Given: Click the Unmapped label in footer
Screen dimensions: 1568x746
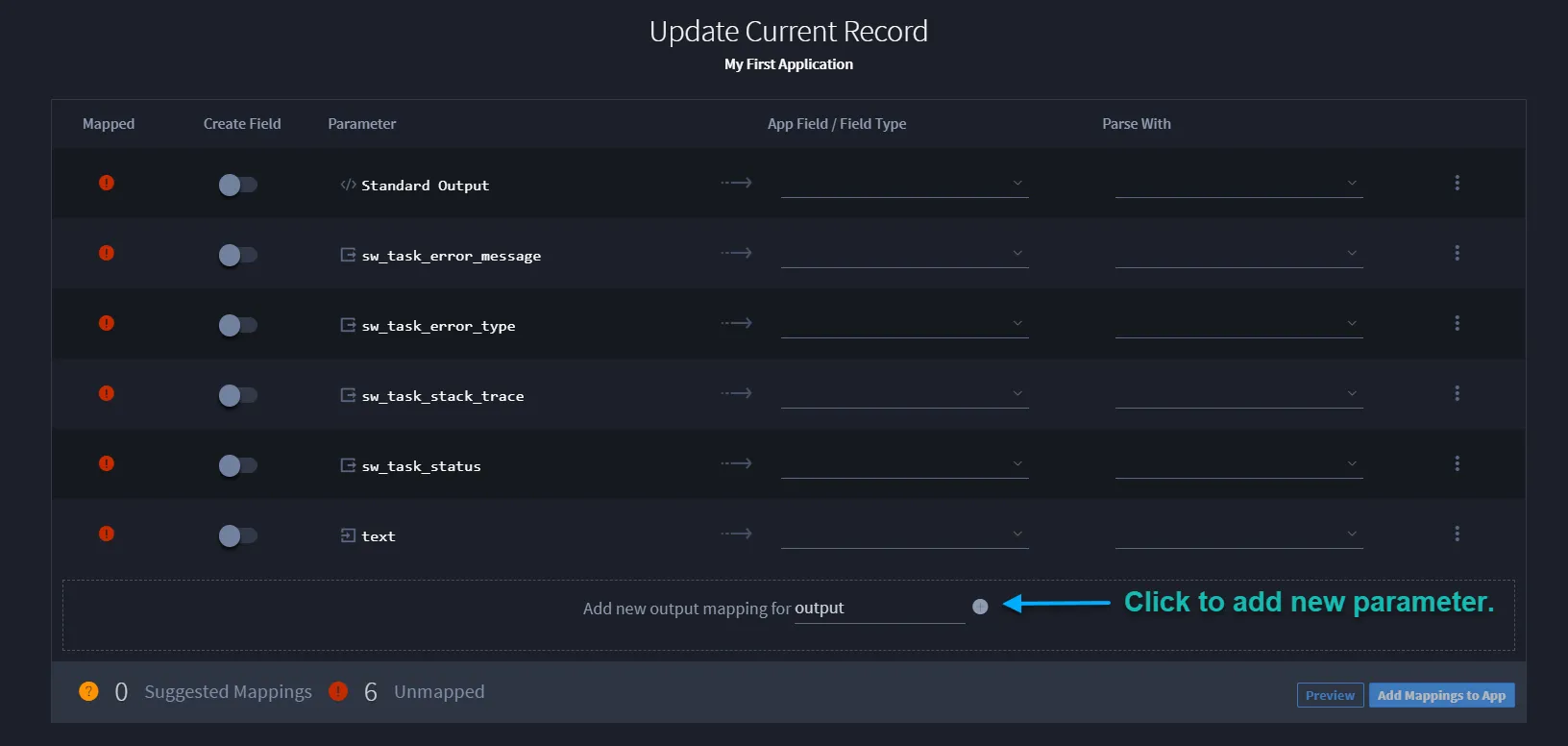Looking at the screenshot, I should click(x=439, y=692).
